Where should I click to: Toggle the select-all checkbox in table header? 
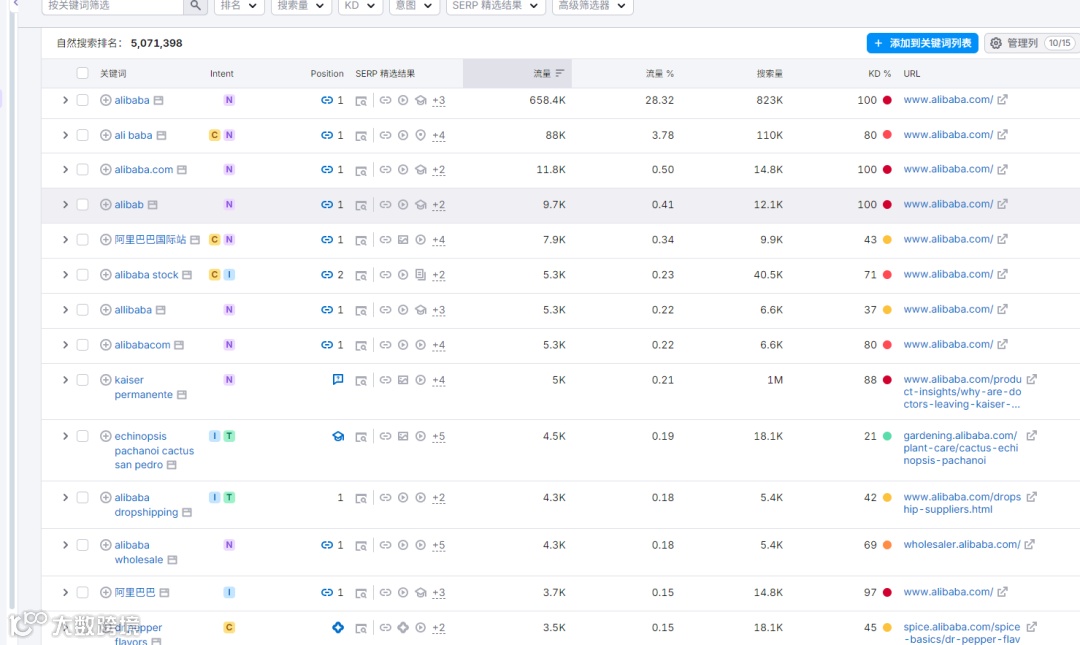point(83,73)
